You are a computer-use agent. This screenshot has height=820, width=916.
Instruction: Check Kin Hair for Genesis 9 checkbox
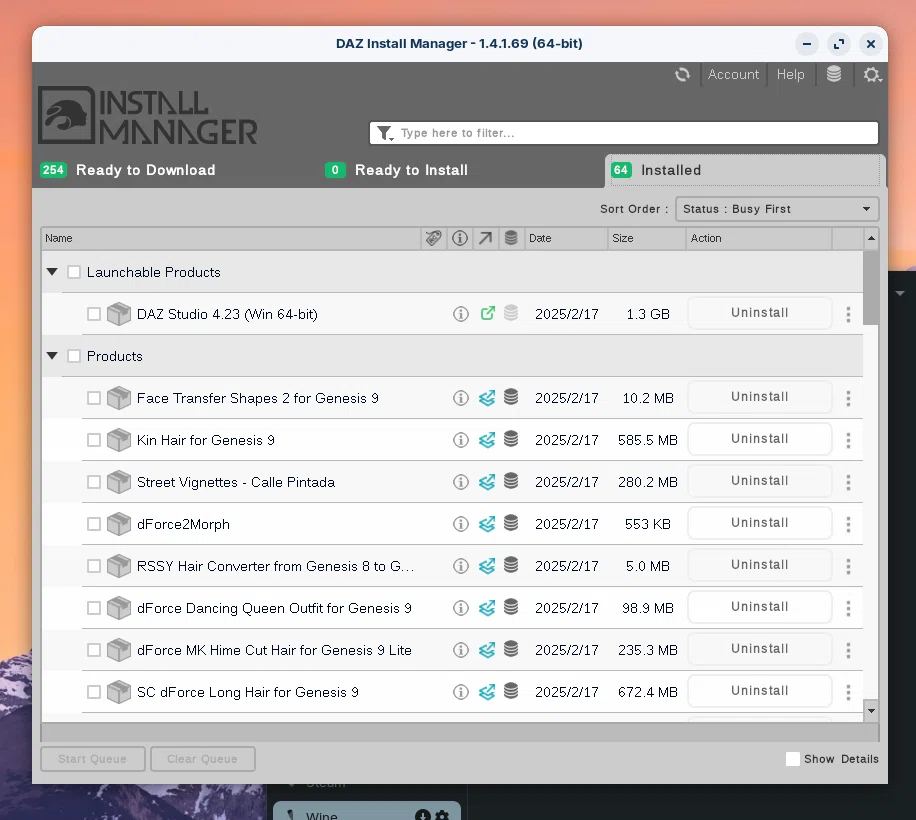(x=93, y=440)
